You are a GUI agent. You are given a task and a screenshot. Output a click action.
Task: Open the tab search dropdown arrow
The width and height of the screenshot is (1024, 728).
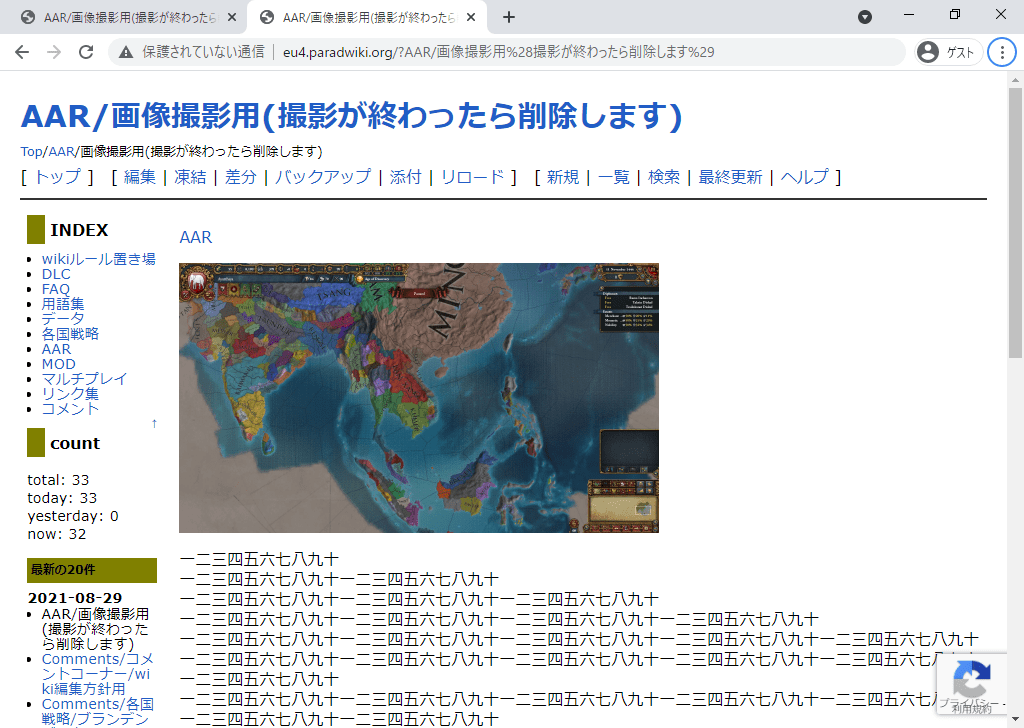click(865, 17)
